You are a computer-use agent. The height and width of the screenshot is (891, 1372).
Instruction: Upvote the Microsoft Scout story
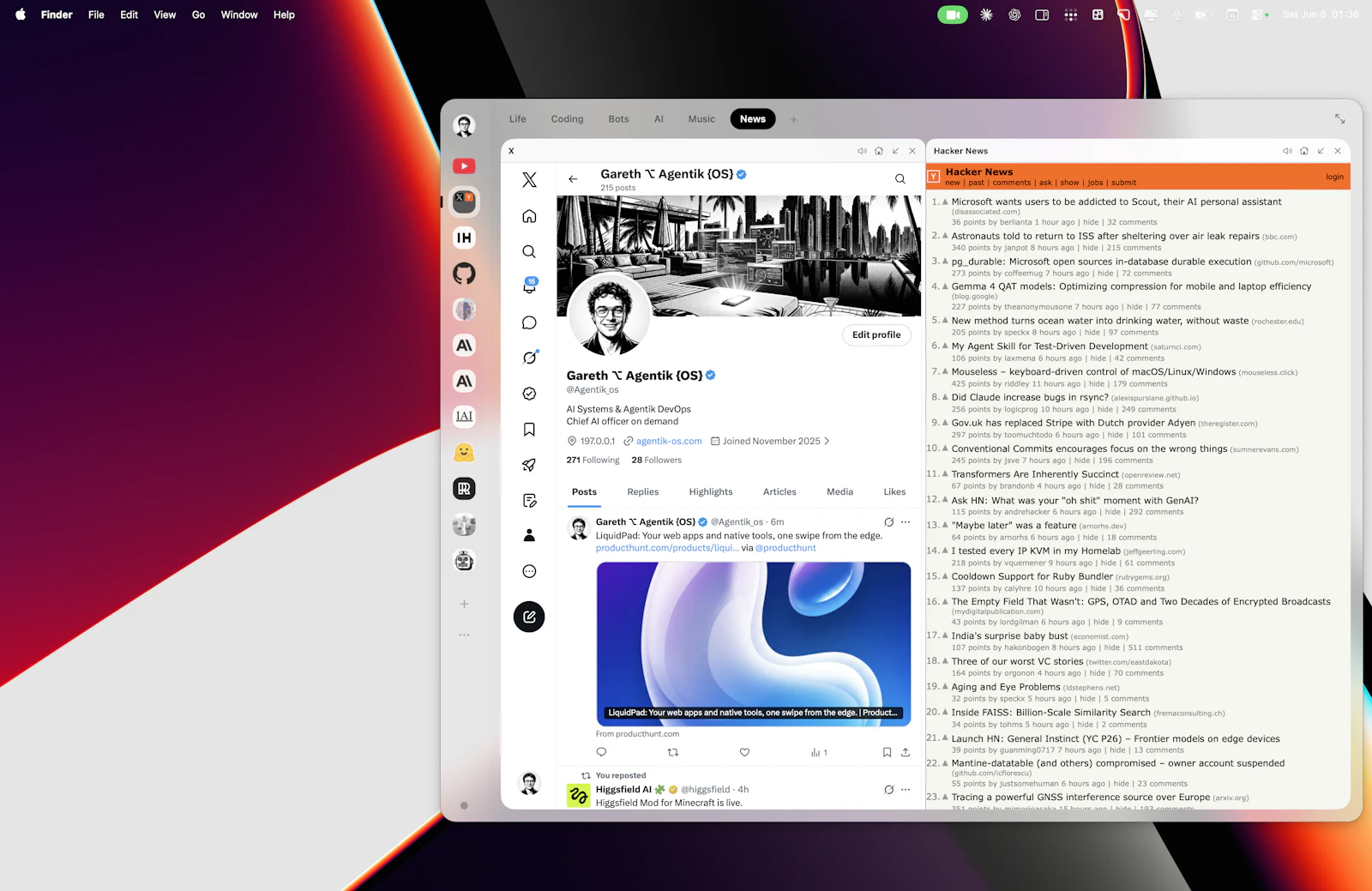pos(946,202)
